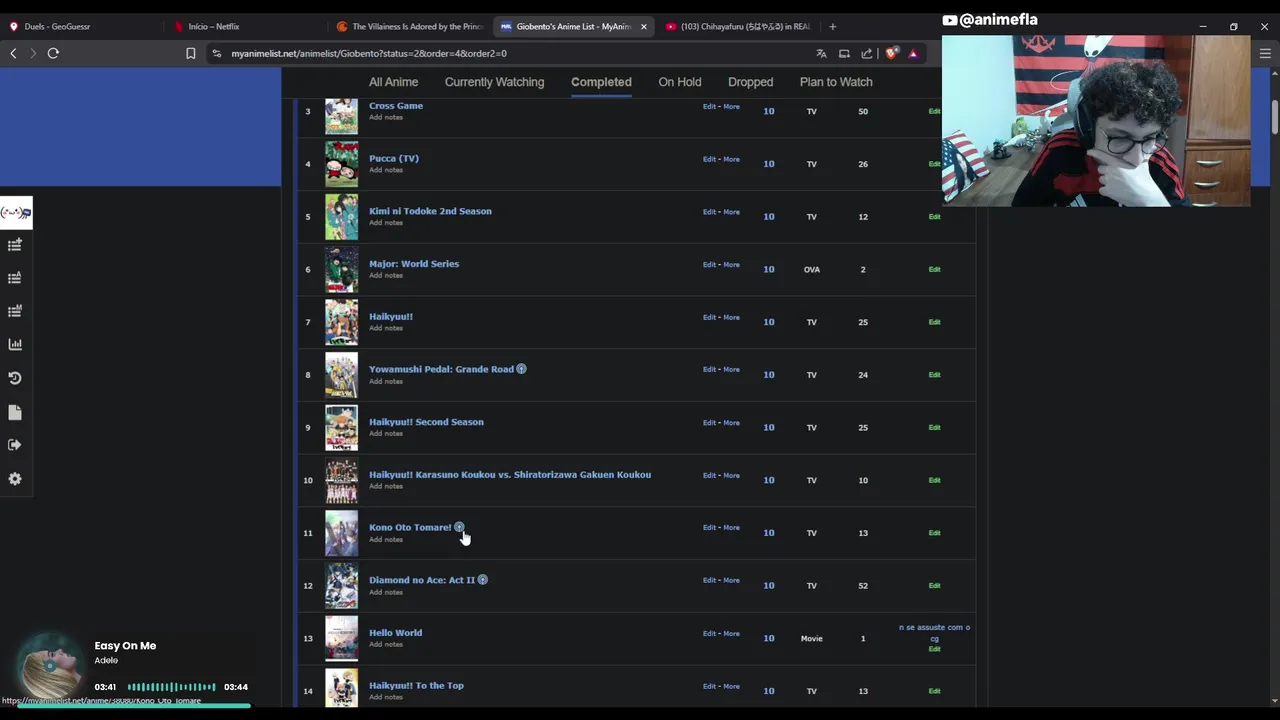Open the Major: World Series link
The height and width of the screenshot is (720, 1280).
click(x=414, y=264)
